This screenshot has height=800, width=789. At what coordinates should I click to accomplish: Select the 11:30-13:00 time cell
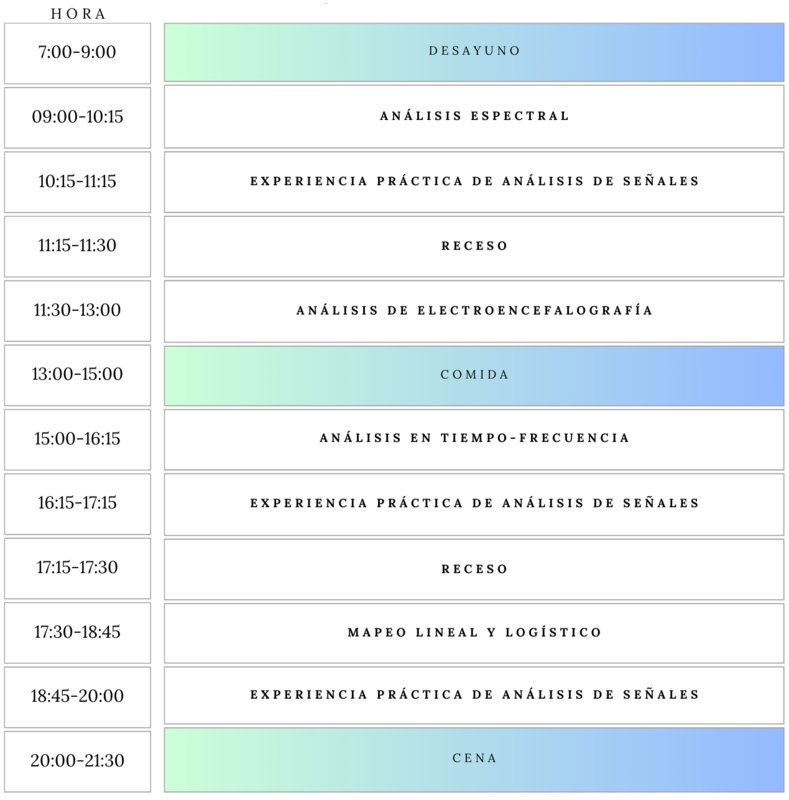pyautogui.click(x=78, y=311)
